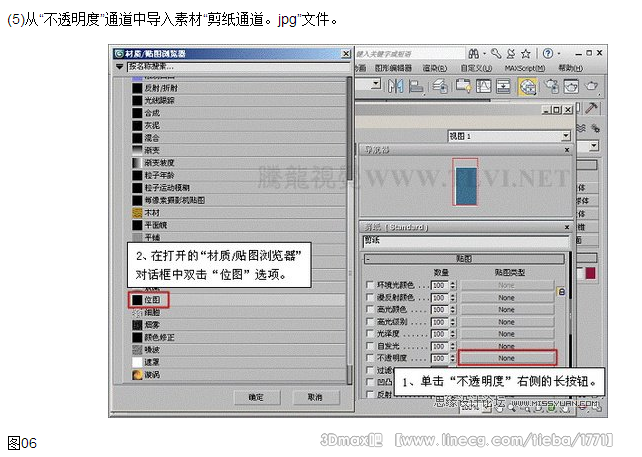Enable the 反射 map checkbox

click(370, 394)
